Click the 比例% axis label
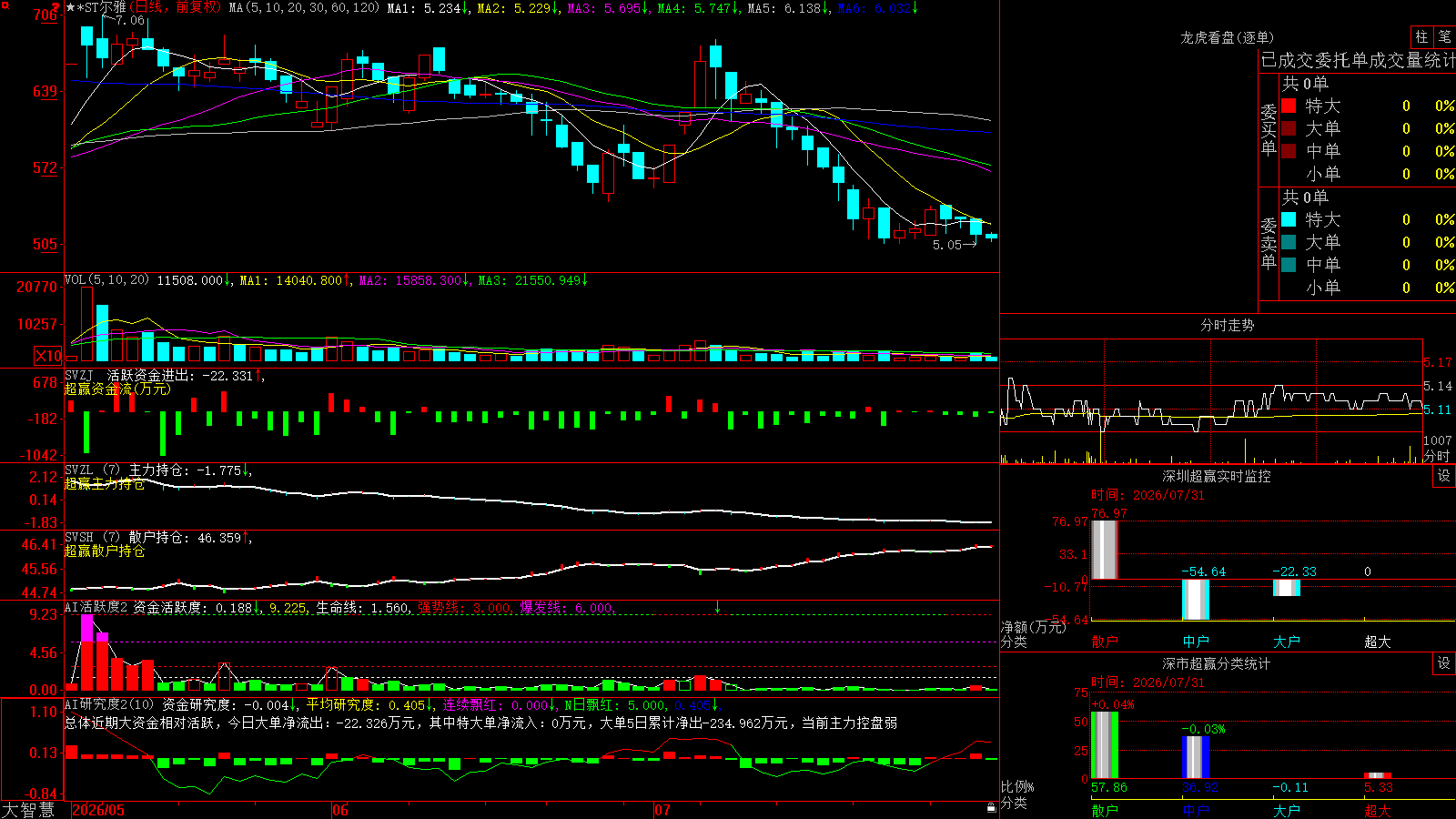The image size is (1456, 819). [x=1017, y=786]
